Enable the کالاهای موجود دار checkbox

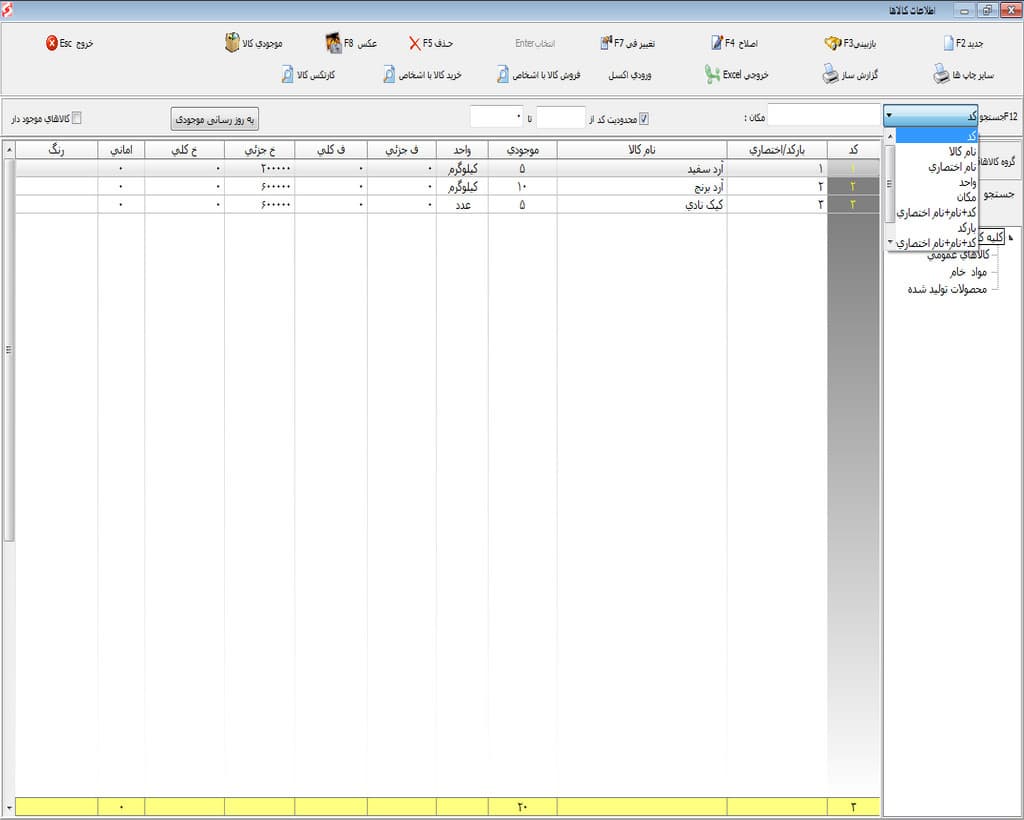[77, 119]
